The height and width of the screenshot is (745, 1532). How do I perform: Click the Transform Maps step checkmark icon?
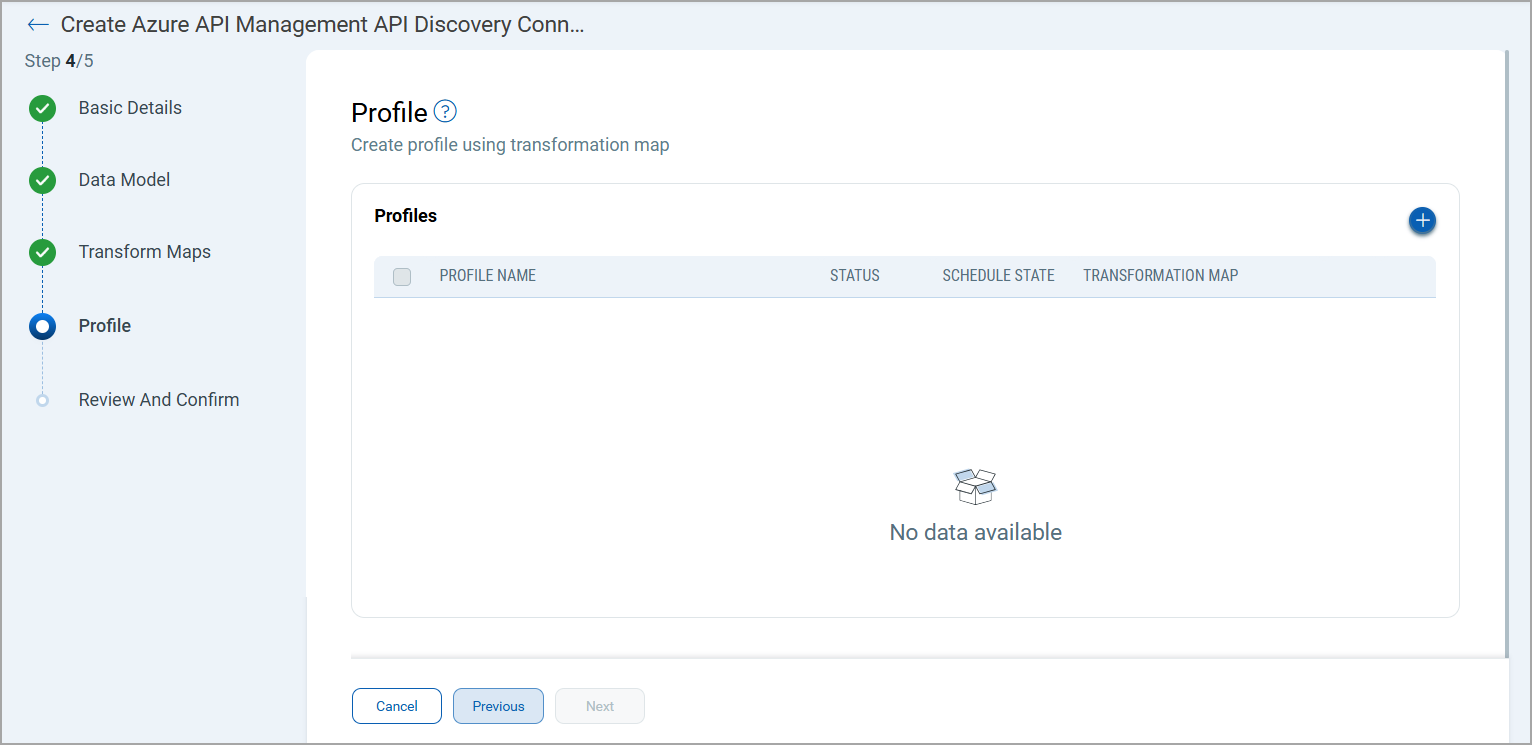pos(42,252)
